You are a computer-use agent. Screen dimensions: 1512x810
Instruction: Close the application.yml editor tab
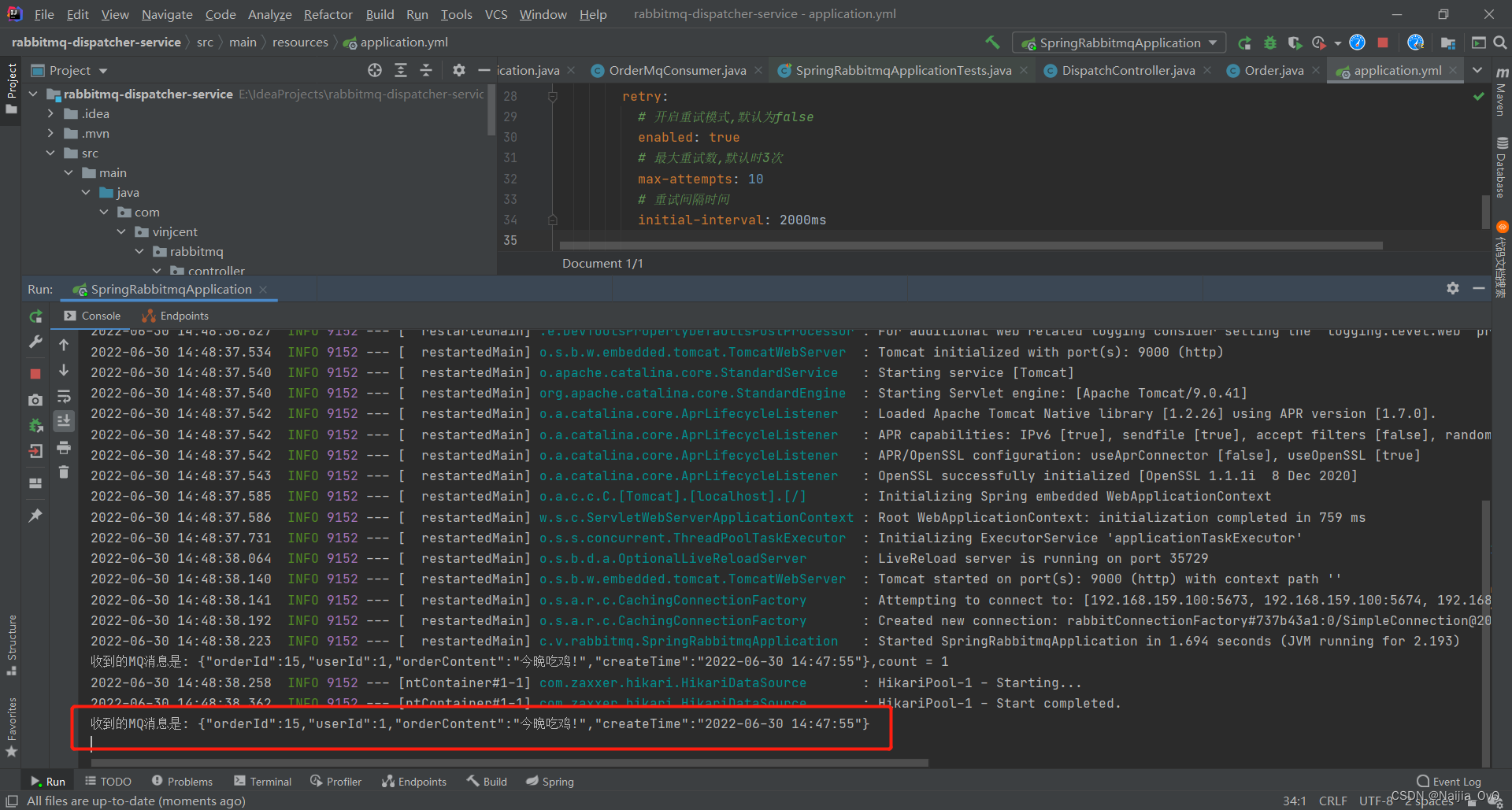(x=1453, y=70)
